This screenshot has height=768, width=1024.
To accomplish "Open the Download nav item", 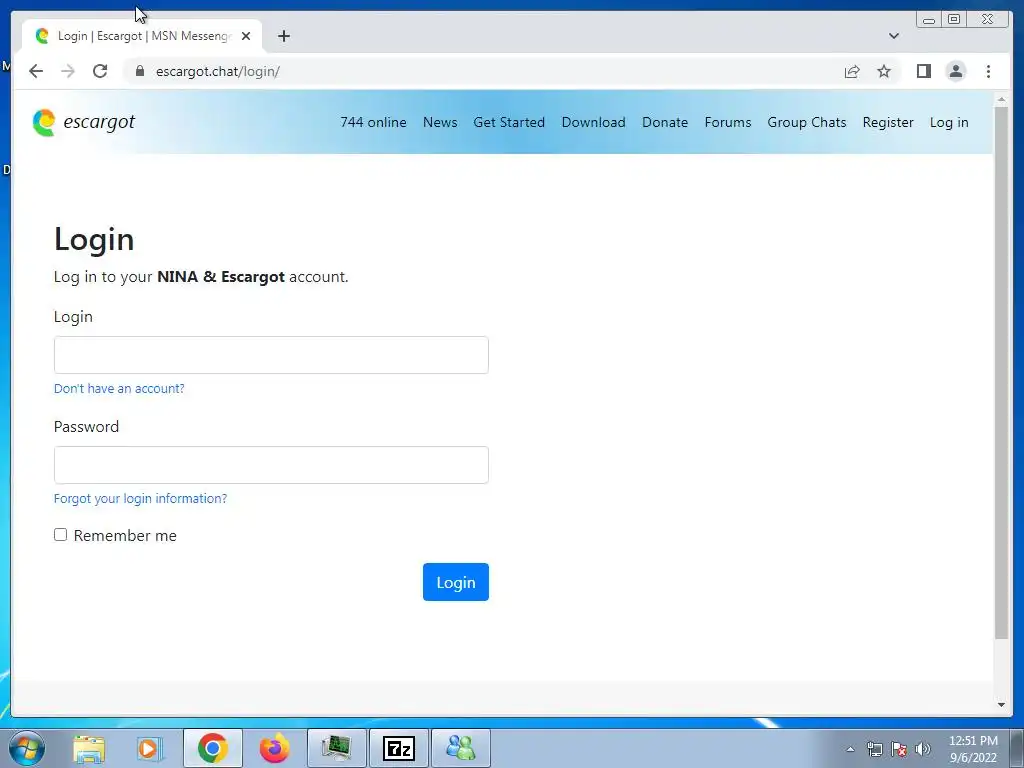I will tap(594, 122).
